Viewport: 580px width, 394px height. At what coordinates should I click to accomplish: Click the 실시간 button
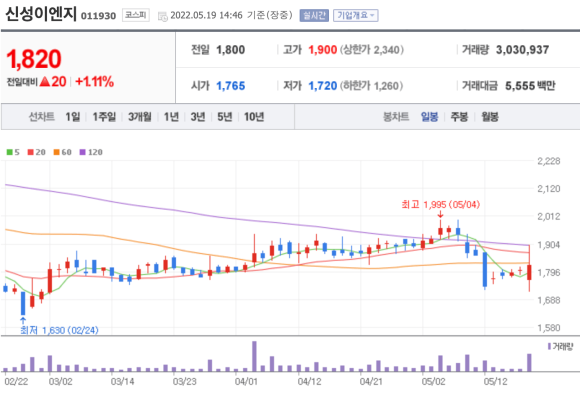(x=314, y=15)
